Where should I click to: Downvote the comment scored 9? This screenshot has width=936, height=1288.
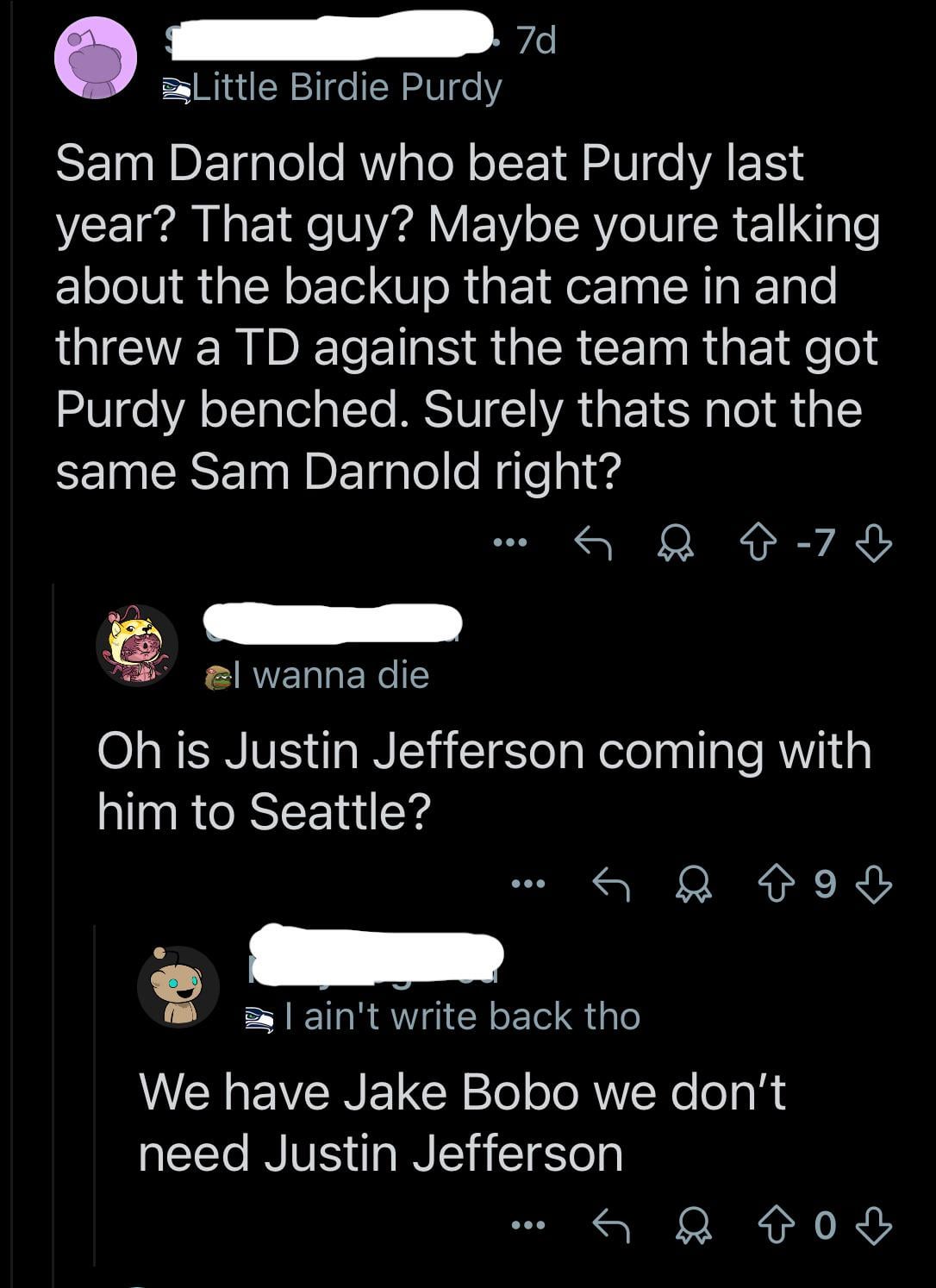(874, 884)
